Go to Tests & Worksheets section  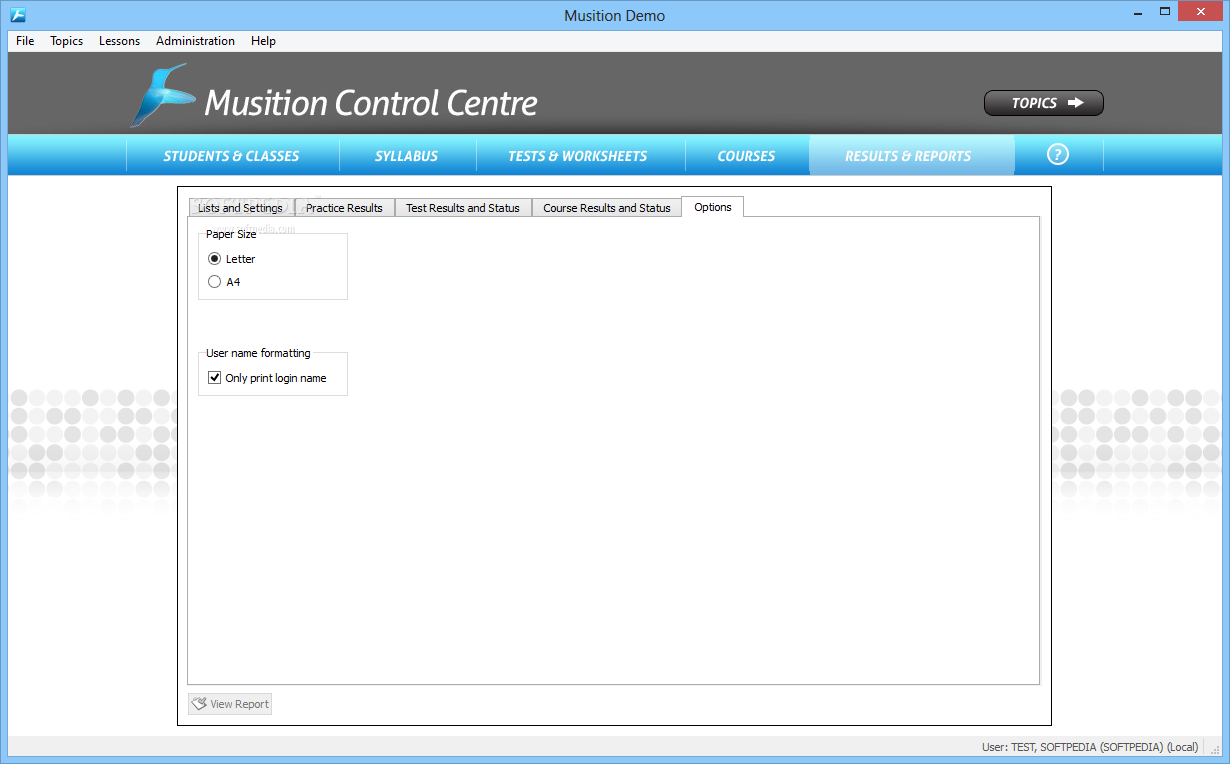point(578,156)
